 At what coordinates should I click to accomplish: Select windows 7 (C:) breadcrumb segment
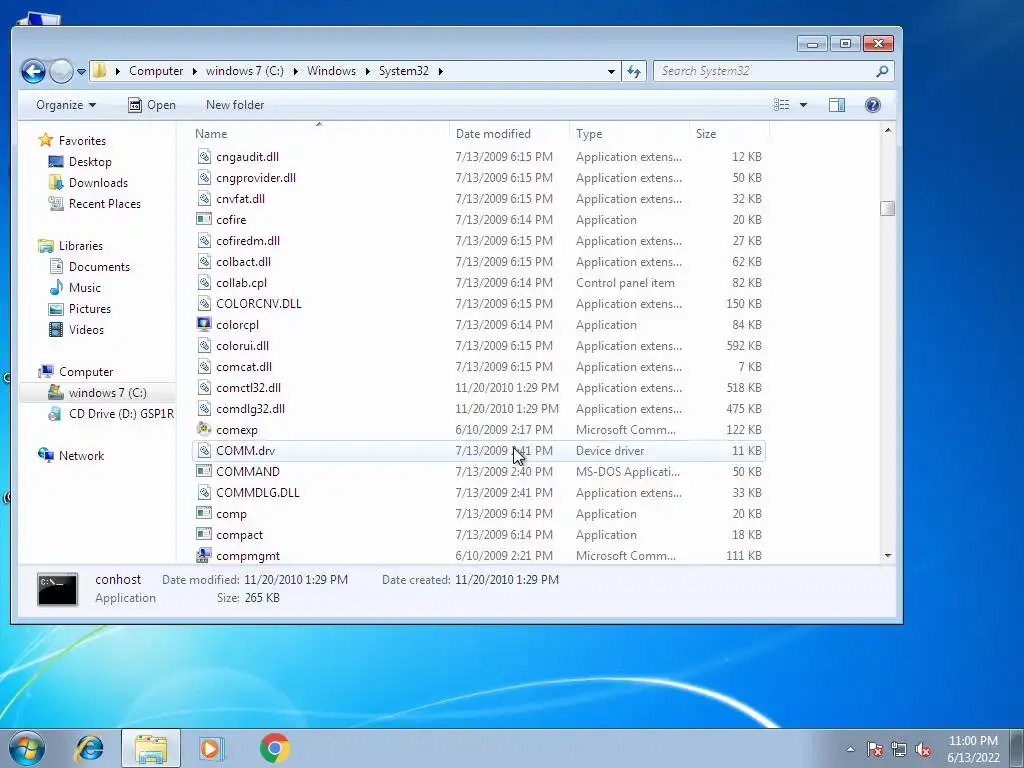point(245,71)
